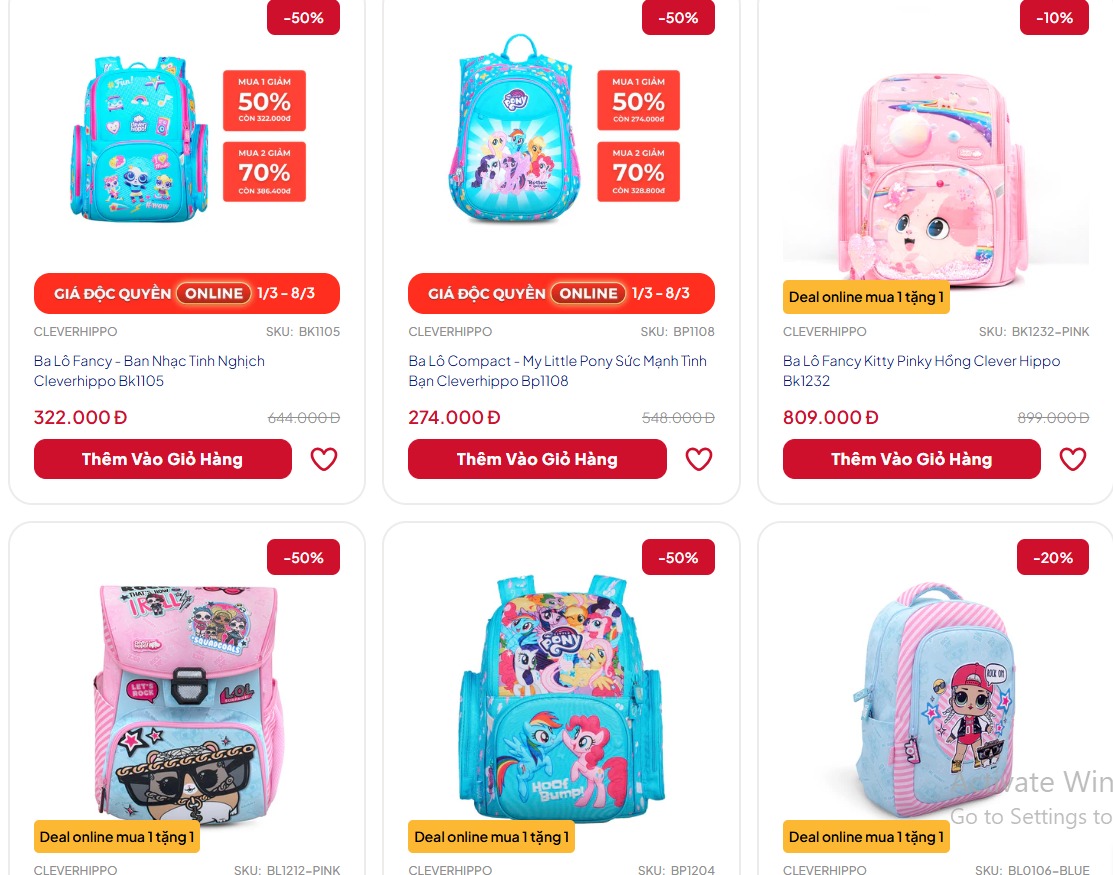Add Kitty Pinky Hồng backpack to cart
This screenshot has height=875, width=1113.
tap(911, 459)
